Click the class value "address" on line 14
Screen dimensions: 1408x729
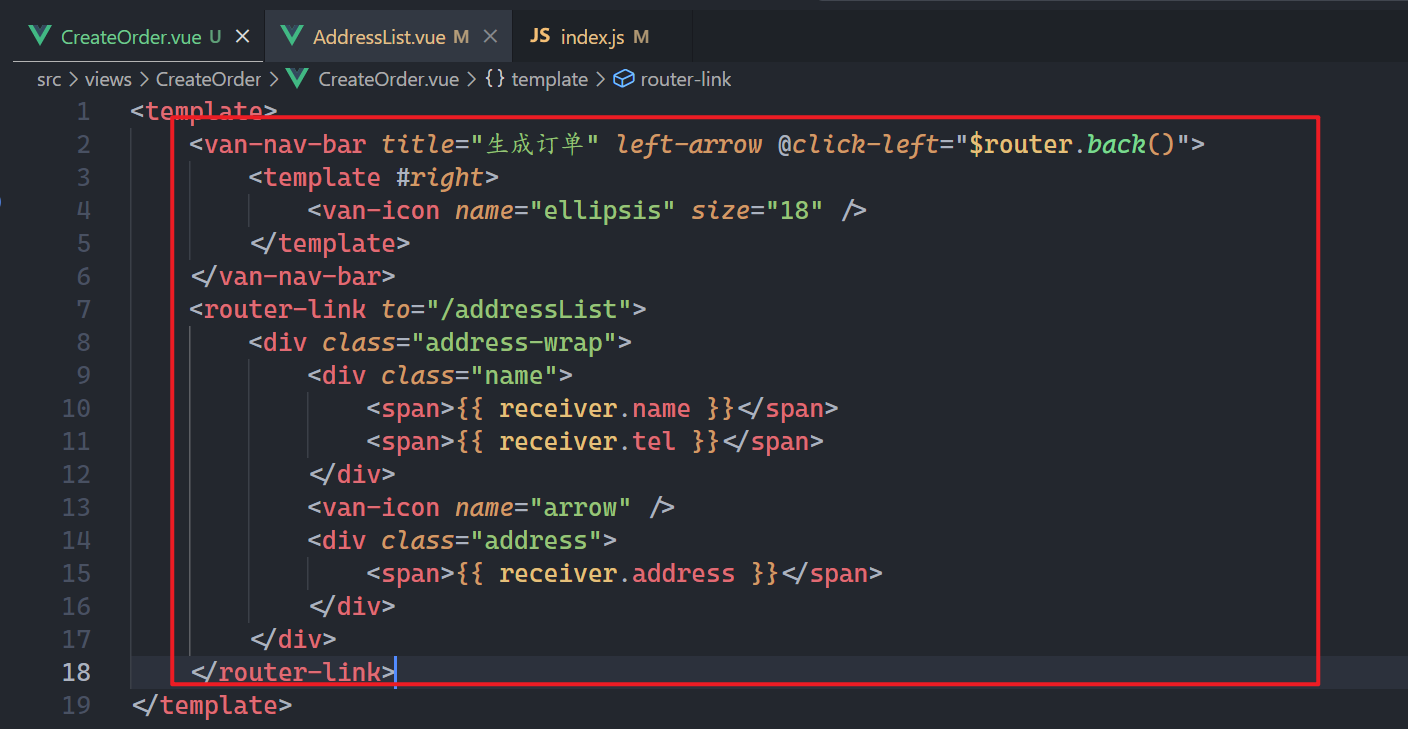pyautogui.click(x=536, y=541)
